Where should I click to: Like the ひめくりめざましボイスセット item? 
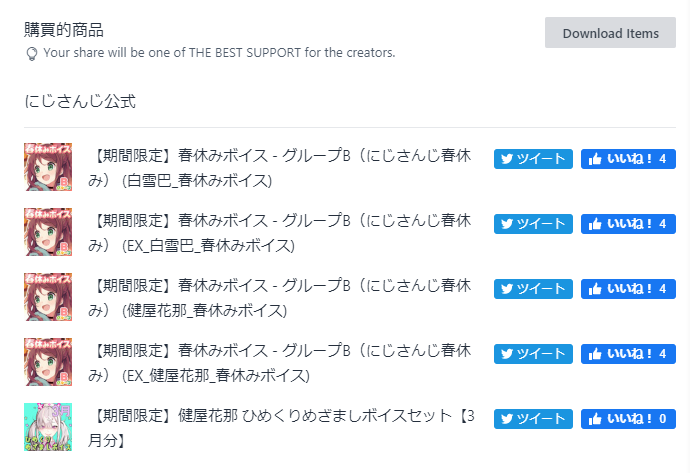(x=628, y=419)
